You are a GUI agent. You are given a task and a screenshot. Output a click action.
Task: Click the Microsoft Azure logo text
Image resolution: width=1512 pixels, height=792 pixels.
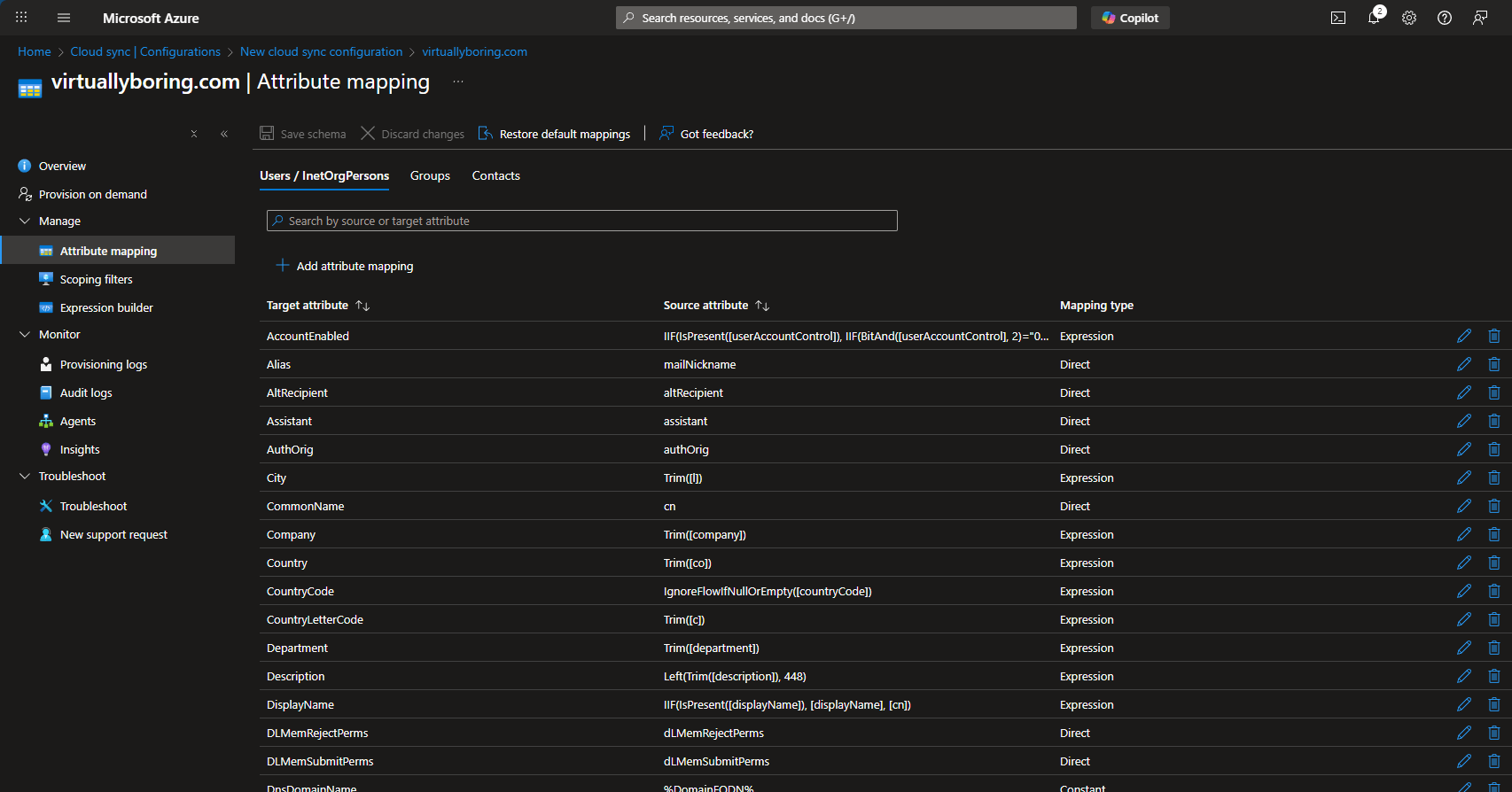(x=151, y=18)
